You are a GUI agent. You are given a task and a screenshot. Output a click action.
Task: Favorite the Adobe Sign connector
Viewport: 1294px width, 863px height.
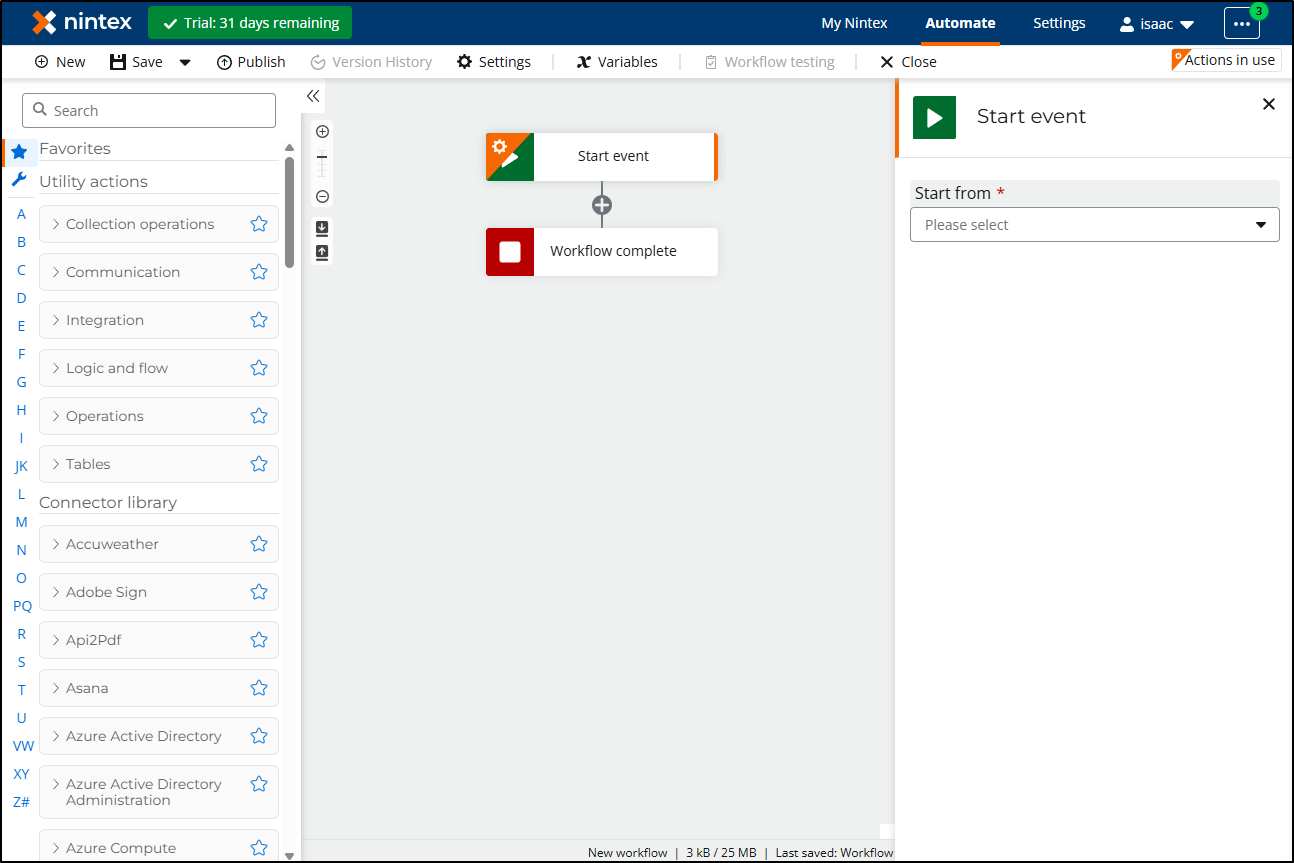coord(259,592)
